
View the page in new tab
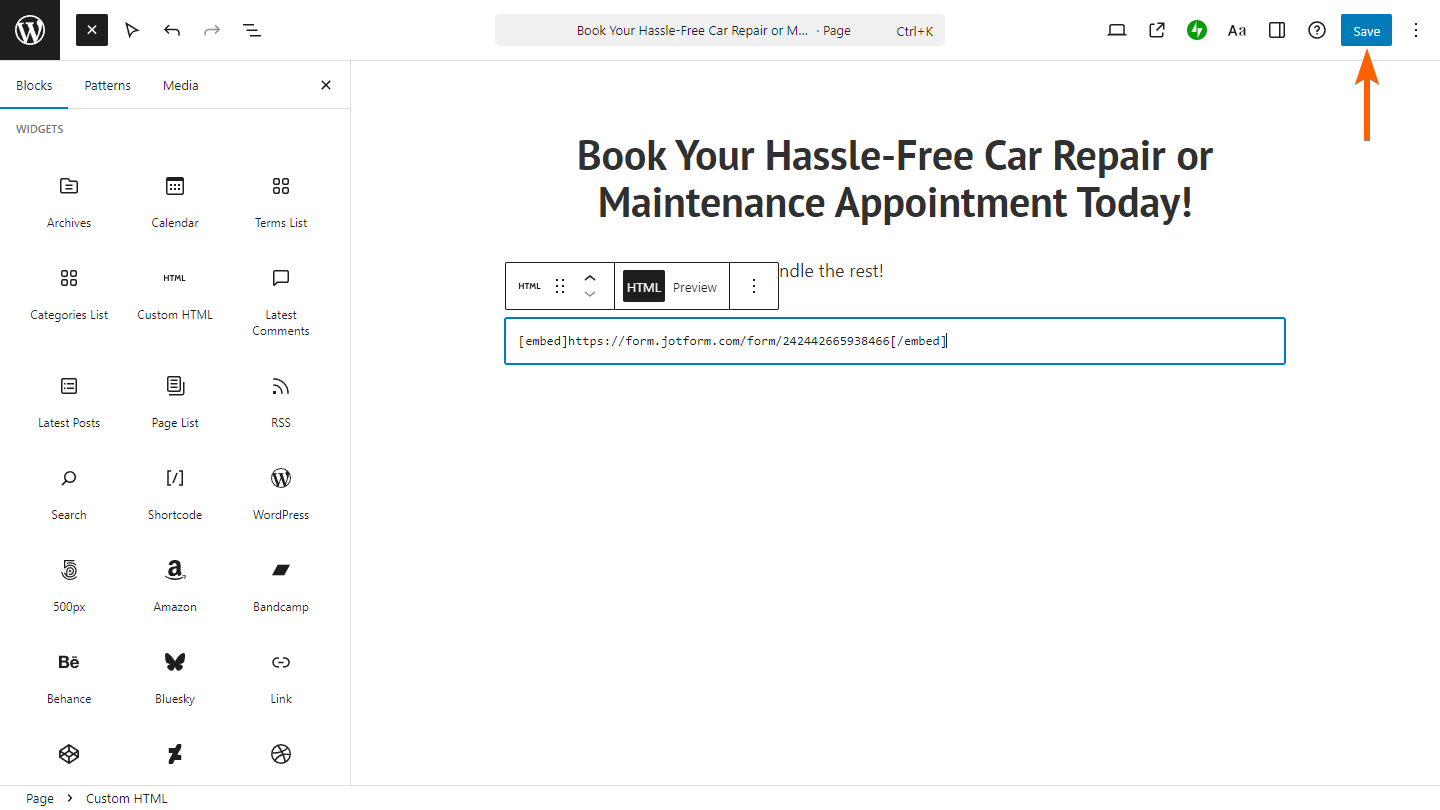[1157, 30]
